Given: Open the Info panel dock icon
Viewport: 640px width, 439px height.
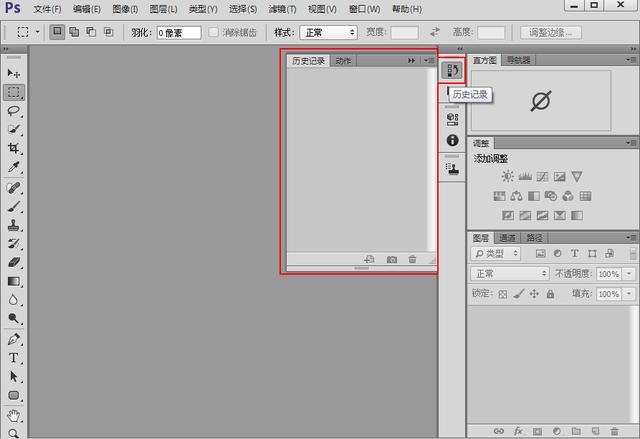Looking at the screenshot, I should click(452, 140).
